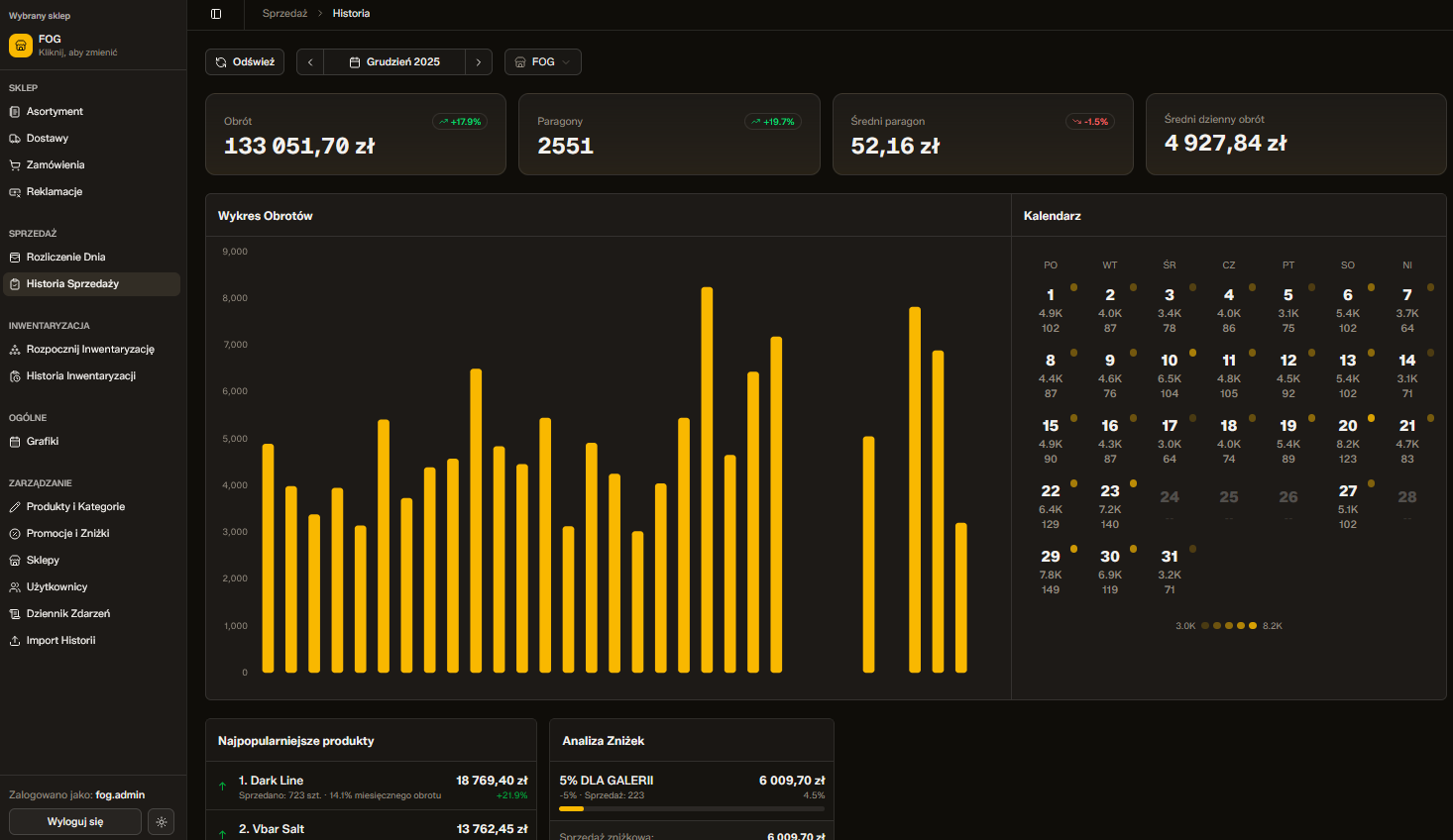Click the refresh icon in Odśwież
Viewport: 1453px width, 840px height.
tap(221, 62)
